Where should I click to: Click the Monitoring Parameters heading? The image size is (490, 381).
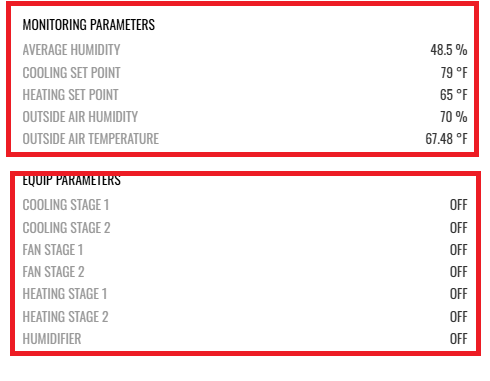[x=89, y=25]
